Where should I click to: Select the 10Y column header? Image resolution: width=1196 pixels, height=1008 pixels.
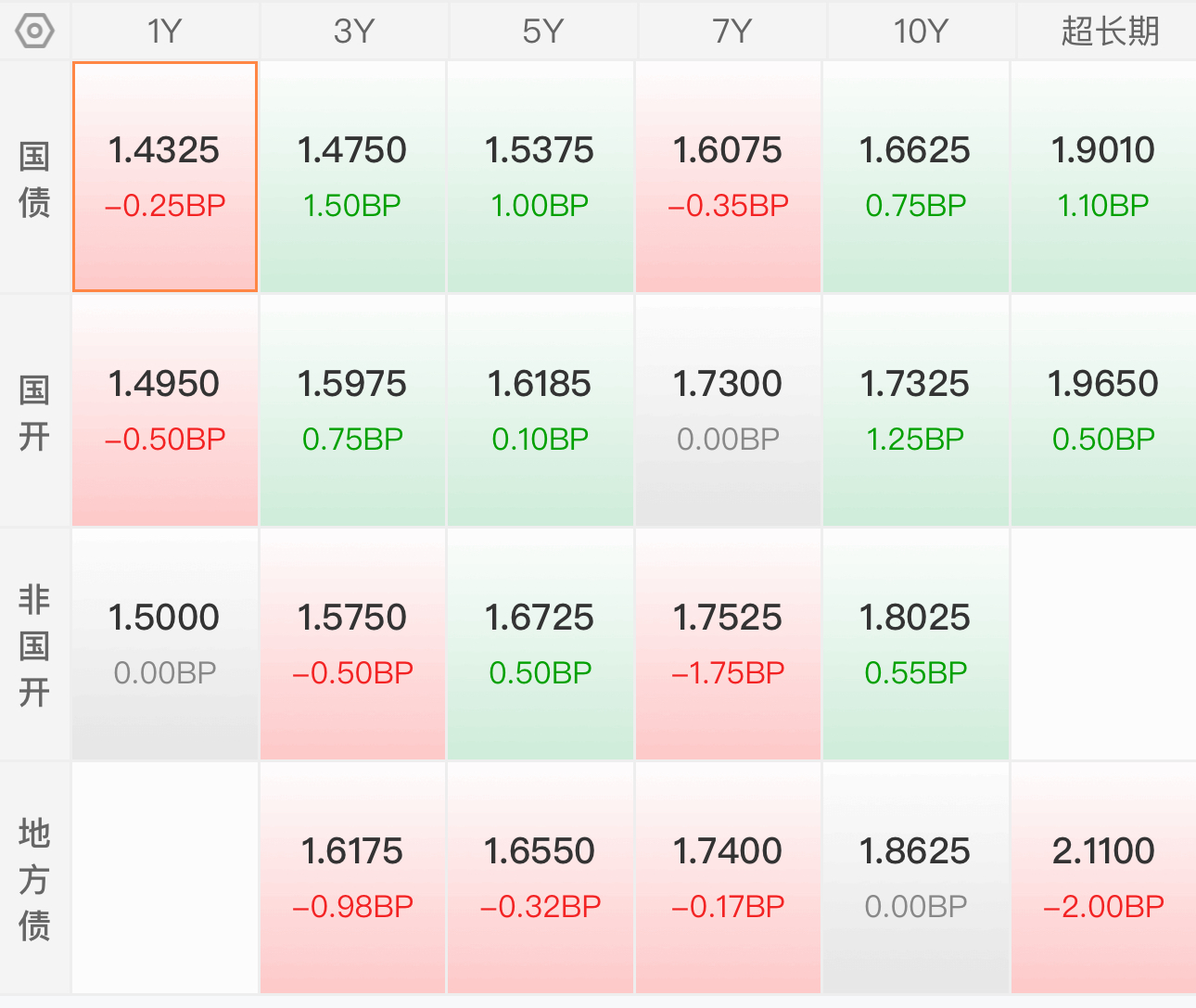[920, 32]
